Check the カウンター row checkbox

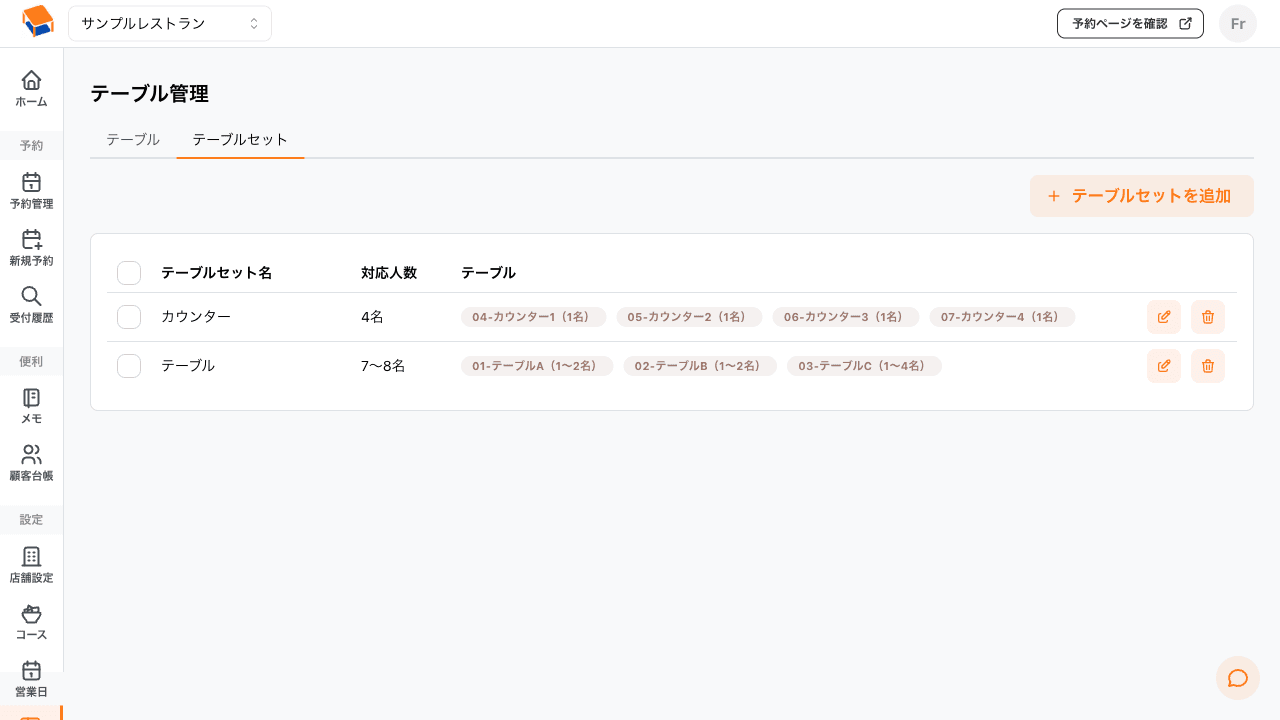[129, 317]
